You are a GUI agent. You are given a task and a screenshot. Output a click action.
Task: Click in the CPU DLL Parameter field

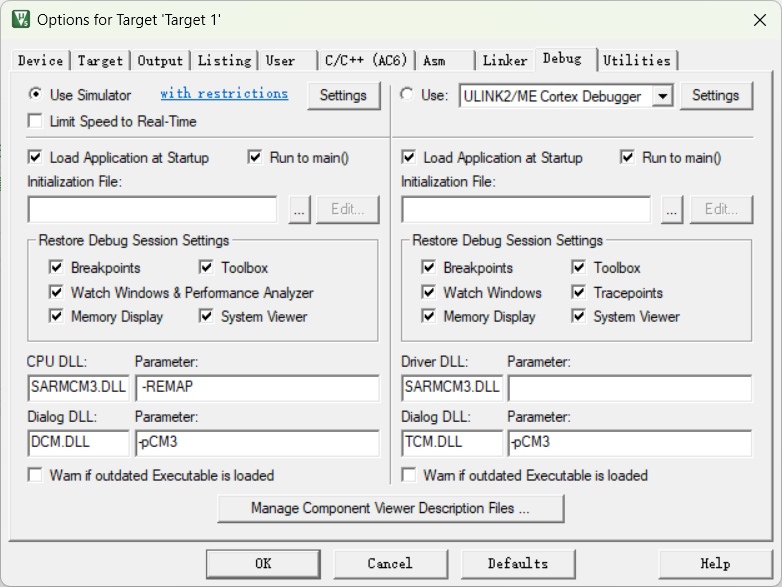(x=256, y=388)
